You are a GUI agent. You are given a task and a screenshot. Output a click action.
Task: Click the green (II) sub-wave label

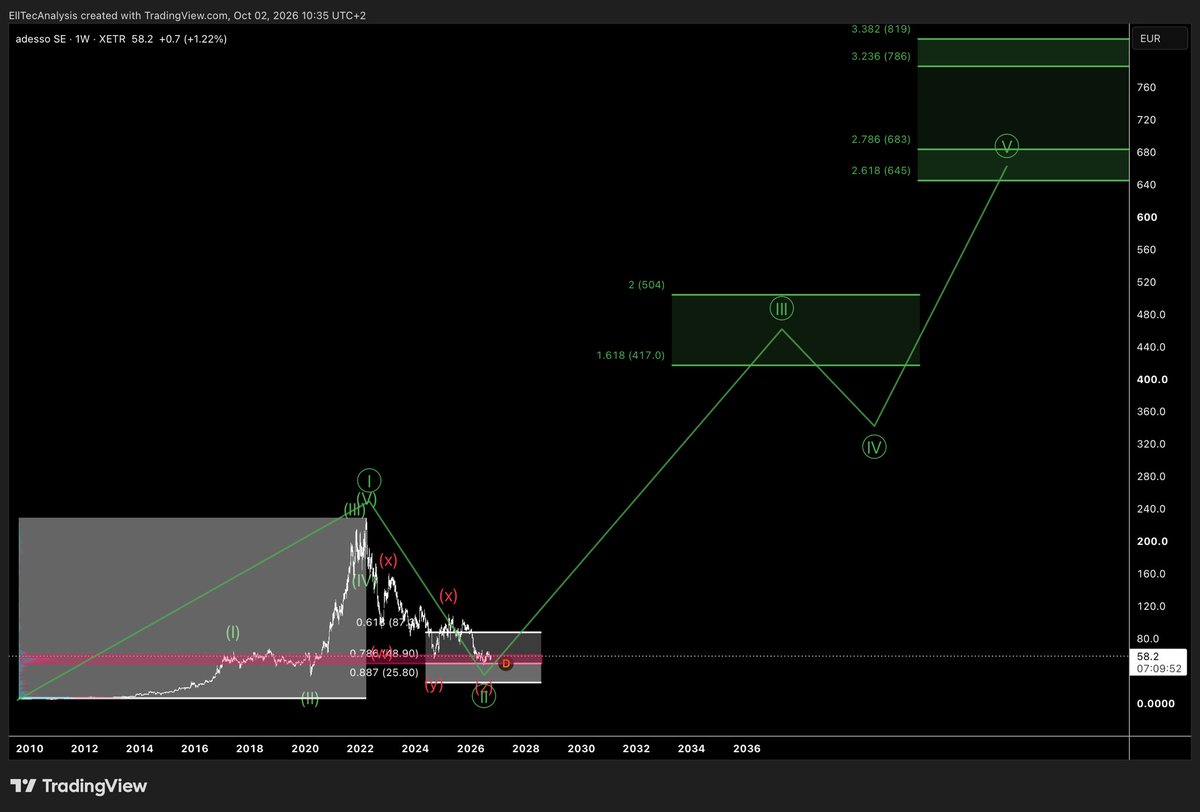pyautogui.click(x=310, y=699)
